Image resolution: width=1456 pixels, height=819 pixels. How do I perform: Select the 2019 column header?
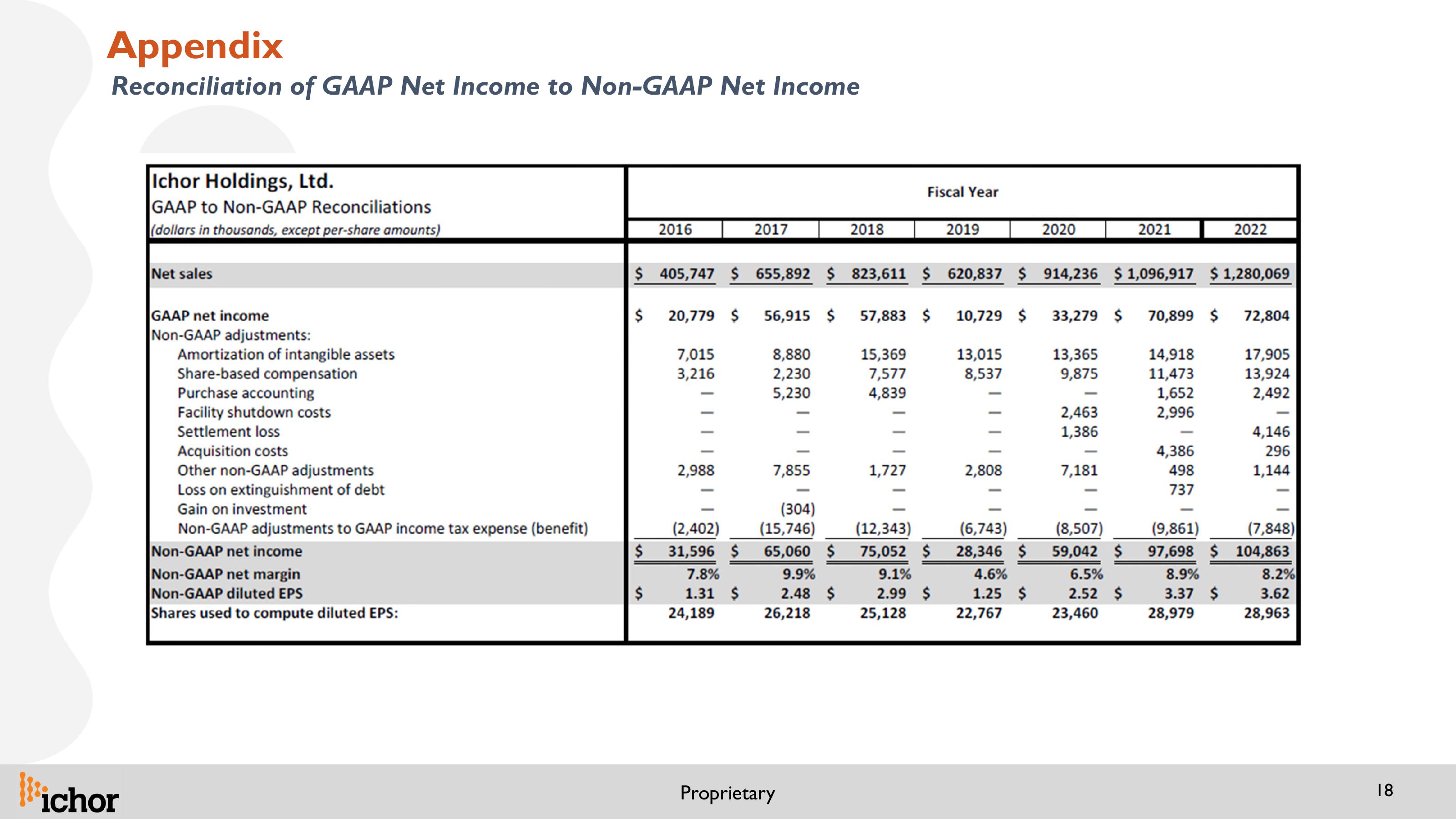[x=963, y=229]
